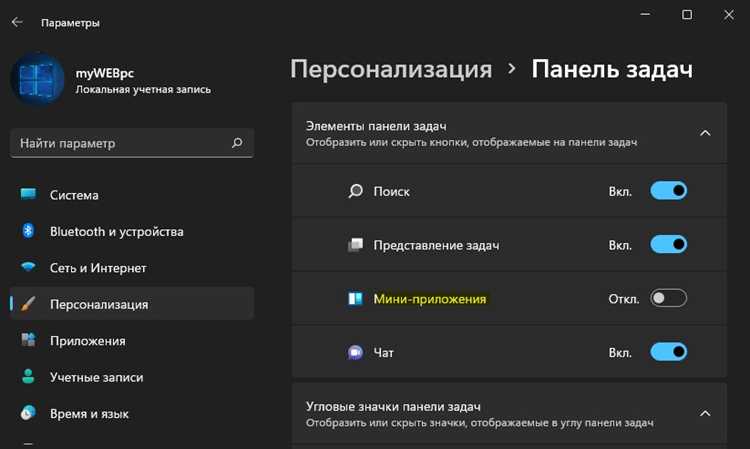Image resolution: width=750 pixels, height=449 pixels.
Task: Collapse Угловые значки панели задач chevron
Action: pyautogui.click(x=705, y=413)
